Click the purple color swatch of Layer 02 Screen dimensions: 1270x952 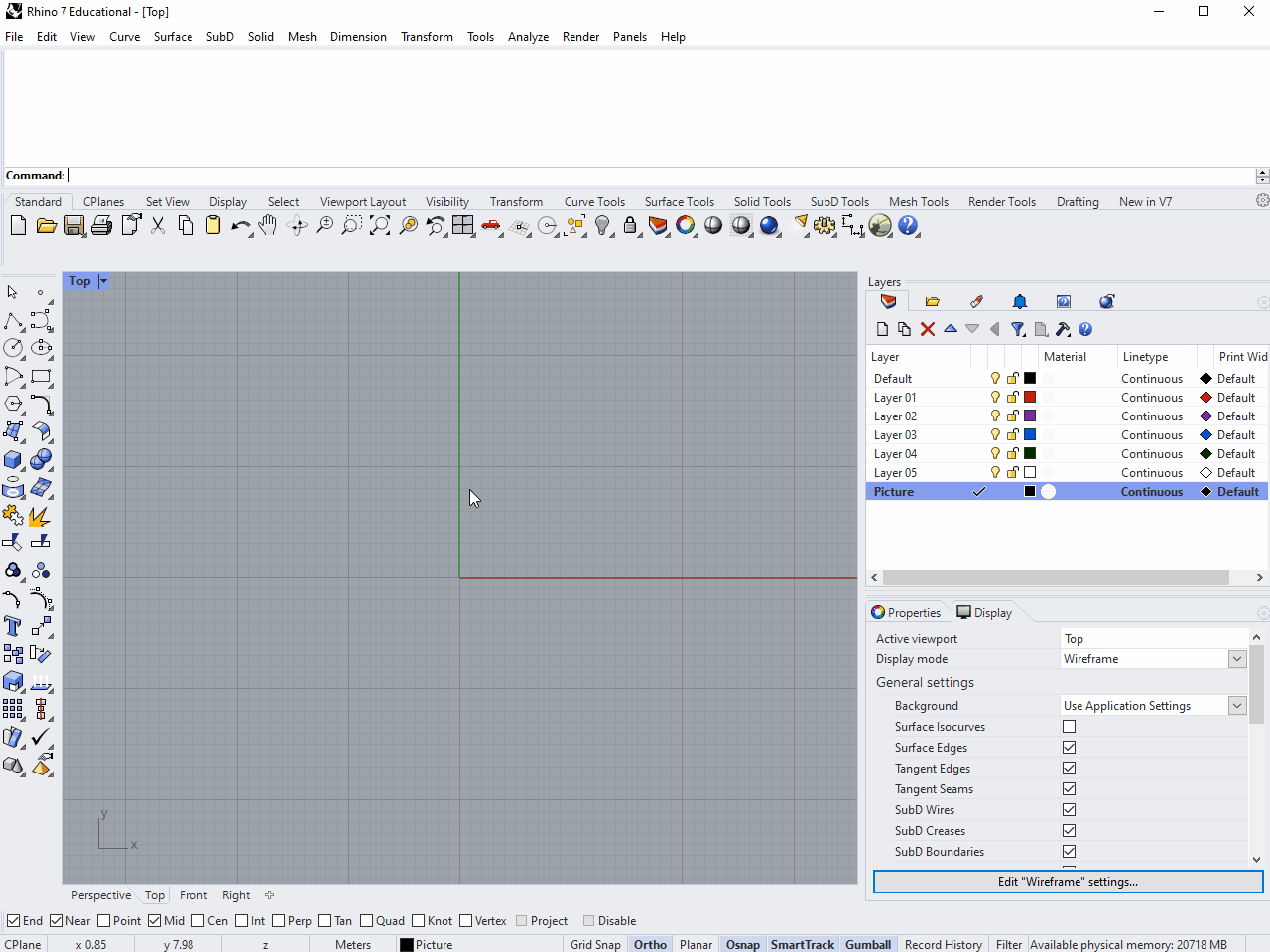point(1030,416)
